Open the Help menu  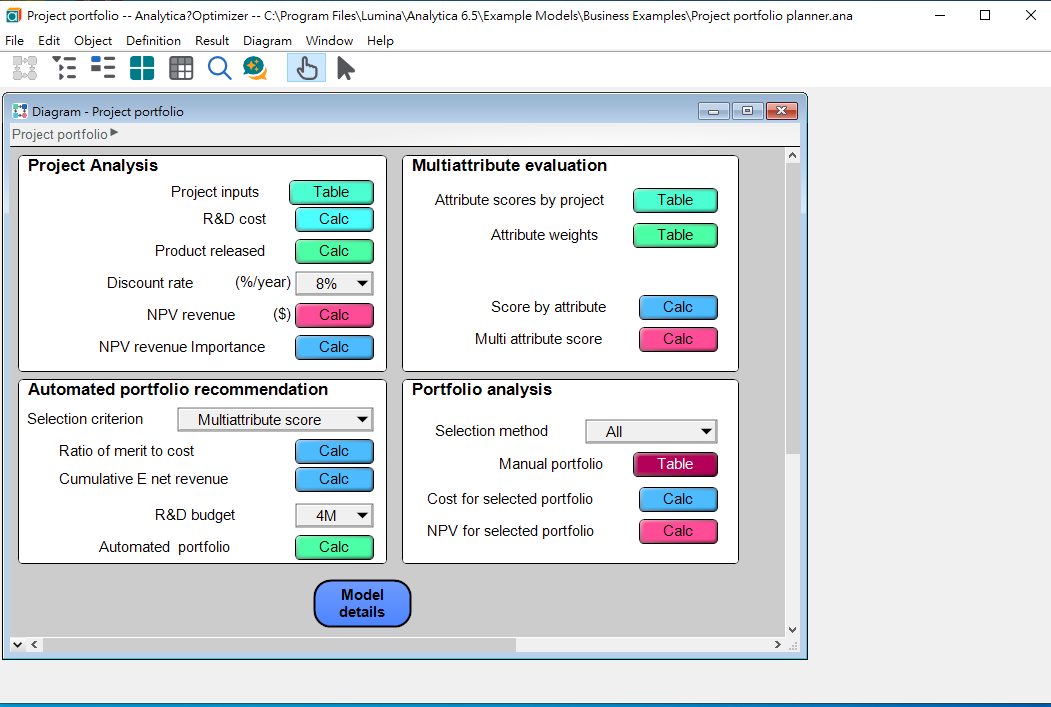click(380, 41)
